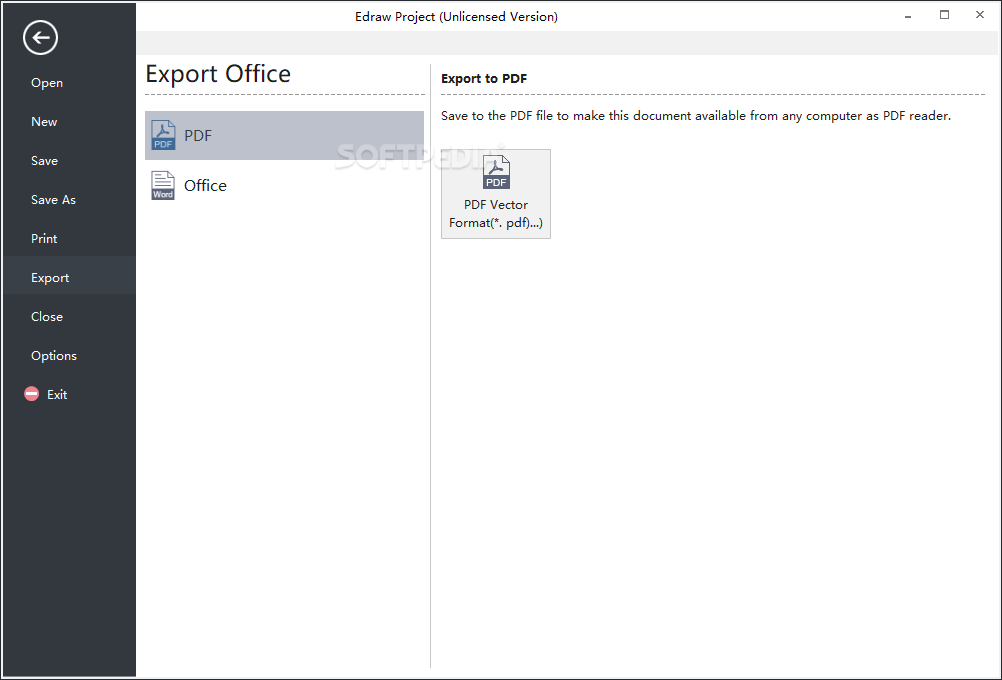Select New in the sidebar
This screenshot has width=1002, height=680.
click(x=44, y=122)
